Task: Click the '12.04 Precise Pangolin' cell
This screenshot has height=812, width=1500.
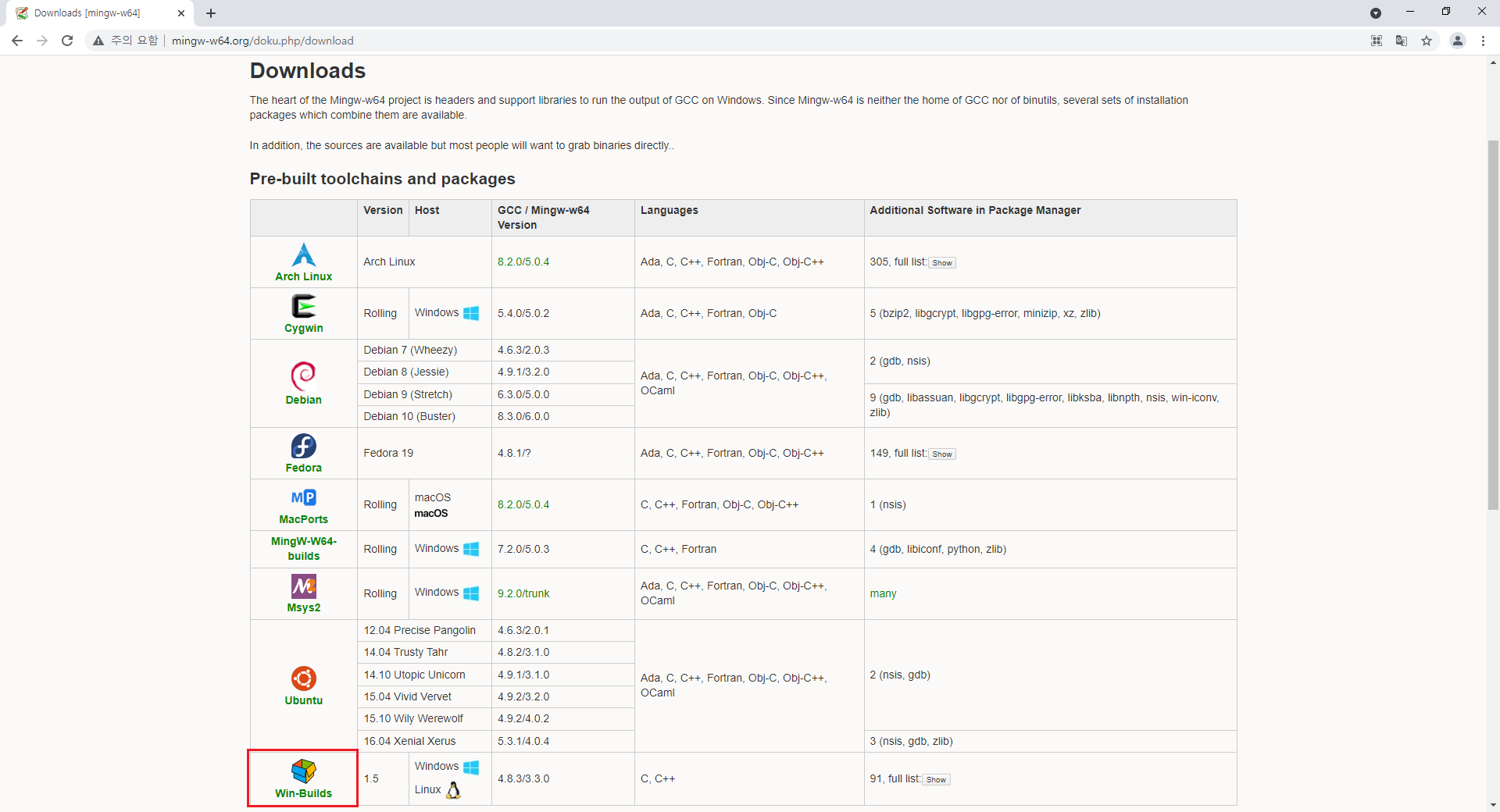Action: pyautogui.click(x=424, y=630)
